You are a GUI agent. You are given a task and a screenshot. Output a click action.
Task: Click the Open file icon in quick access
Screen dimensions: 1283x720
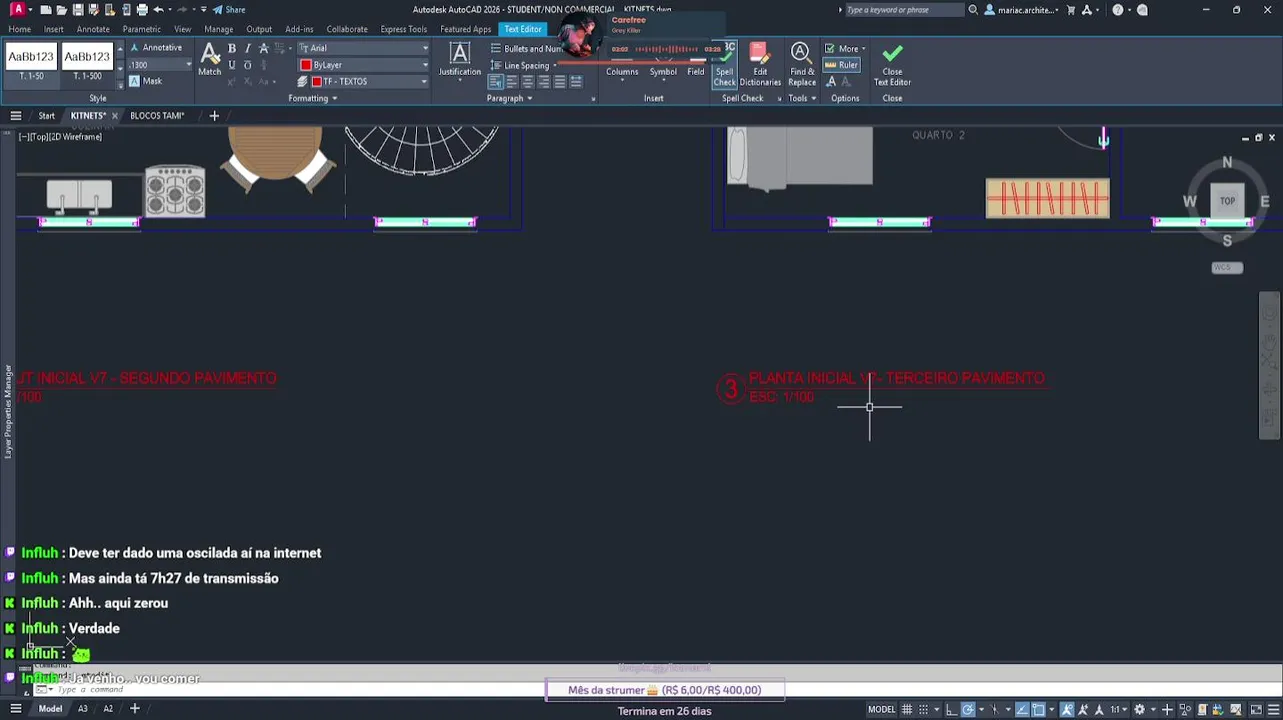pos(62,10)
